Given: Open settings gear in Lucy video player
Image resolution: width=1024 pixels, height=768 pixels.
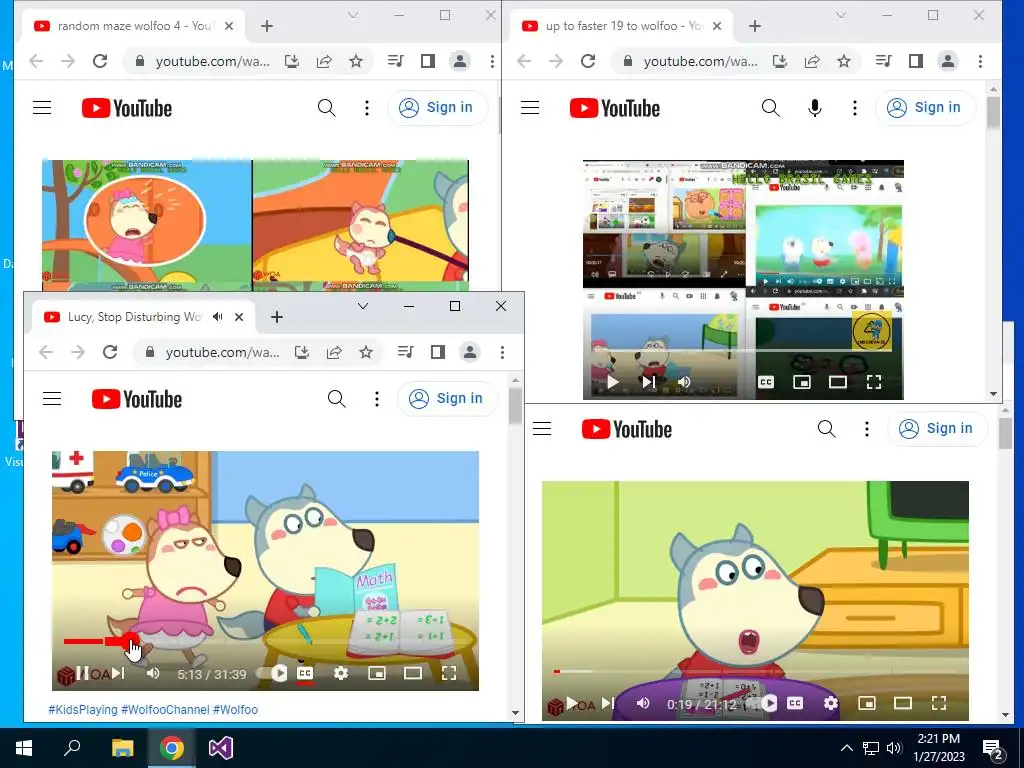Looking at the screenshot, I should tap(341, 673).
